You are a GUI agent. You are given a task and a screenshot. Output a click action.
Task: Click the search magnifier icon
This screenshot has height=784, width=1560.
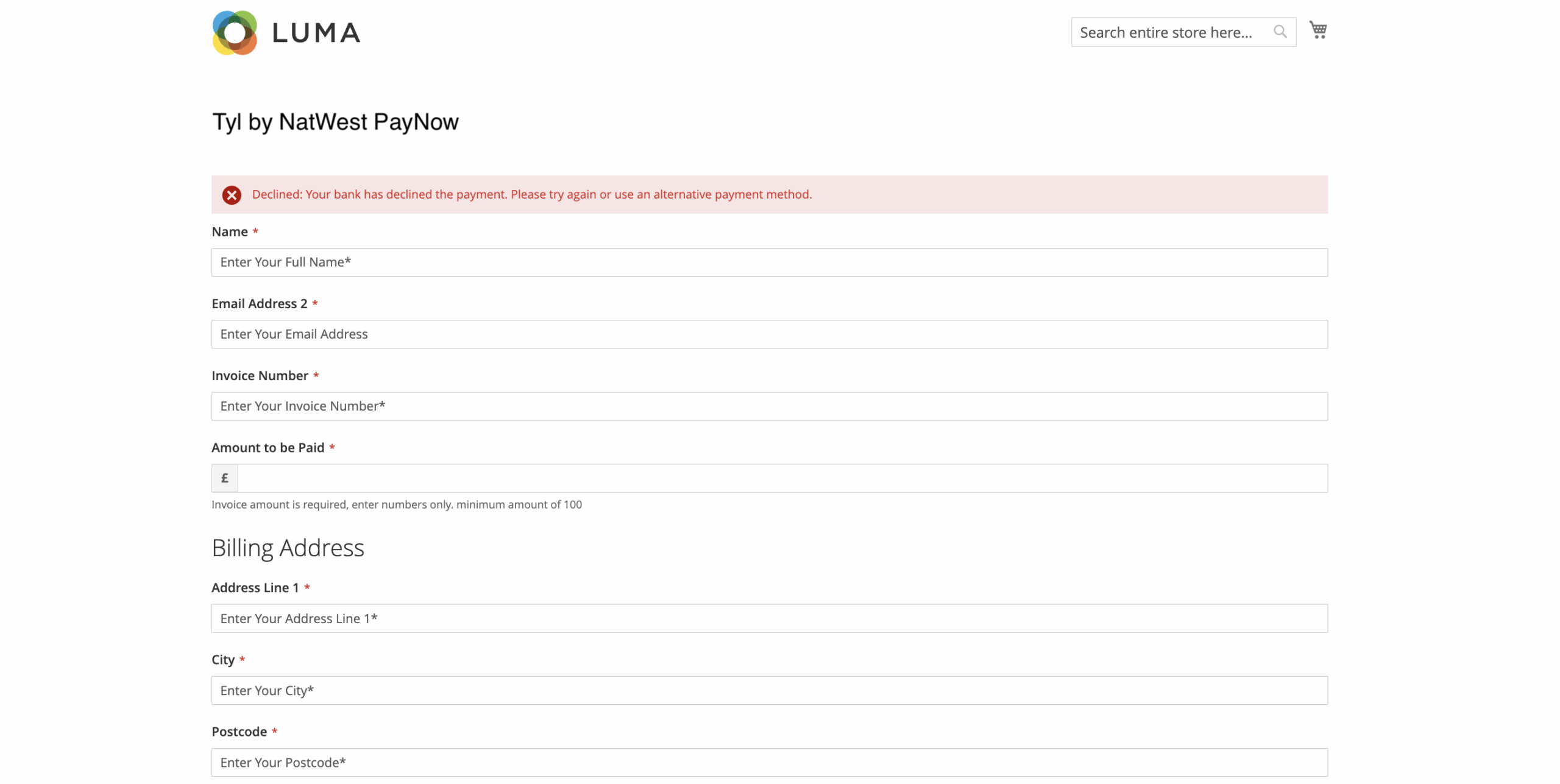tap(1280, 32)
